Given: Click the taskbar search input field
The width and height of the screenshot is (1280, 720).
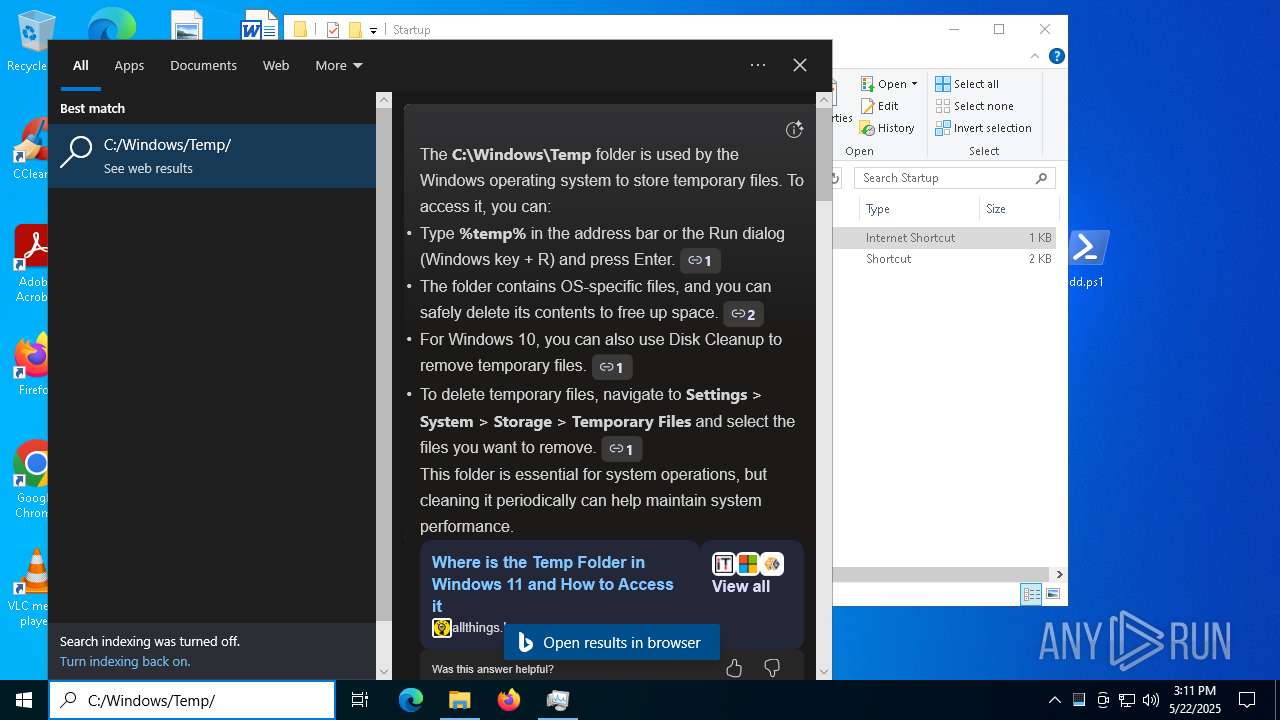Looking at the screenshot, I should pos(192,700).
